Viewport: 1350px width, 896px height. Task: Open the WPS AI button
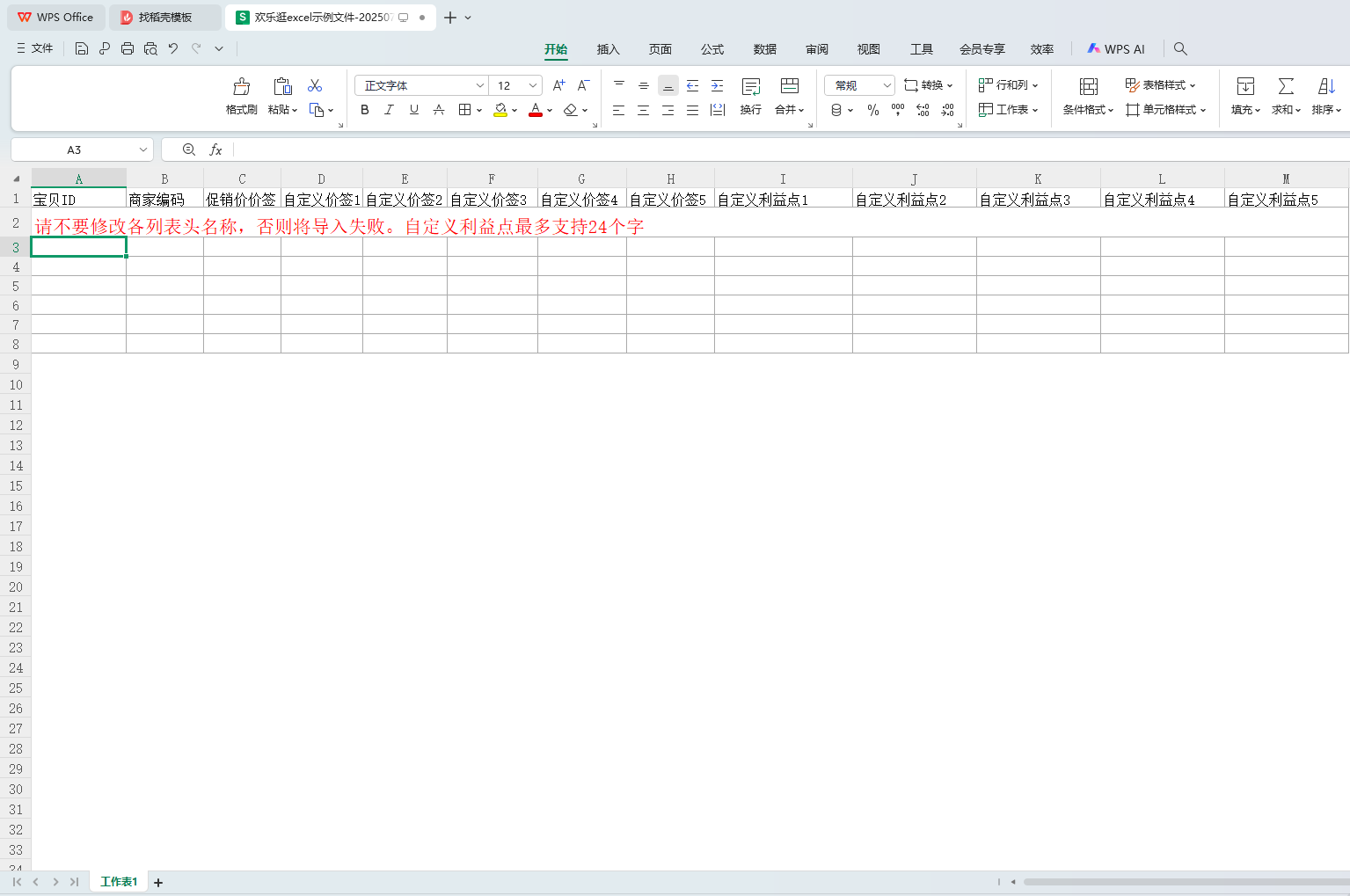point(1116,49)
